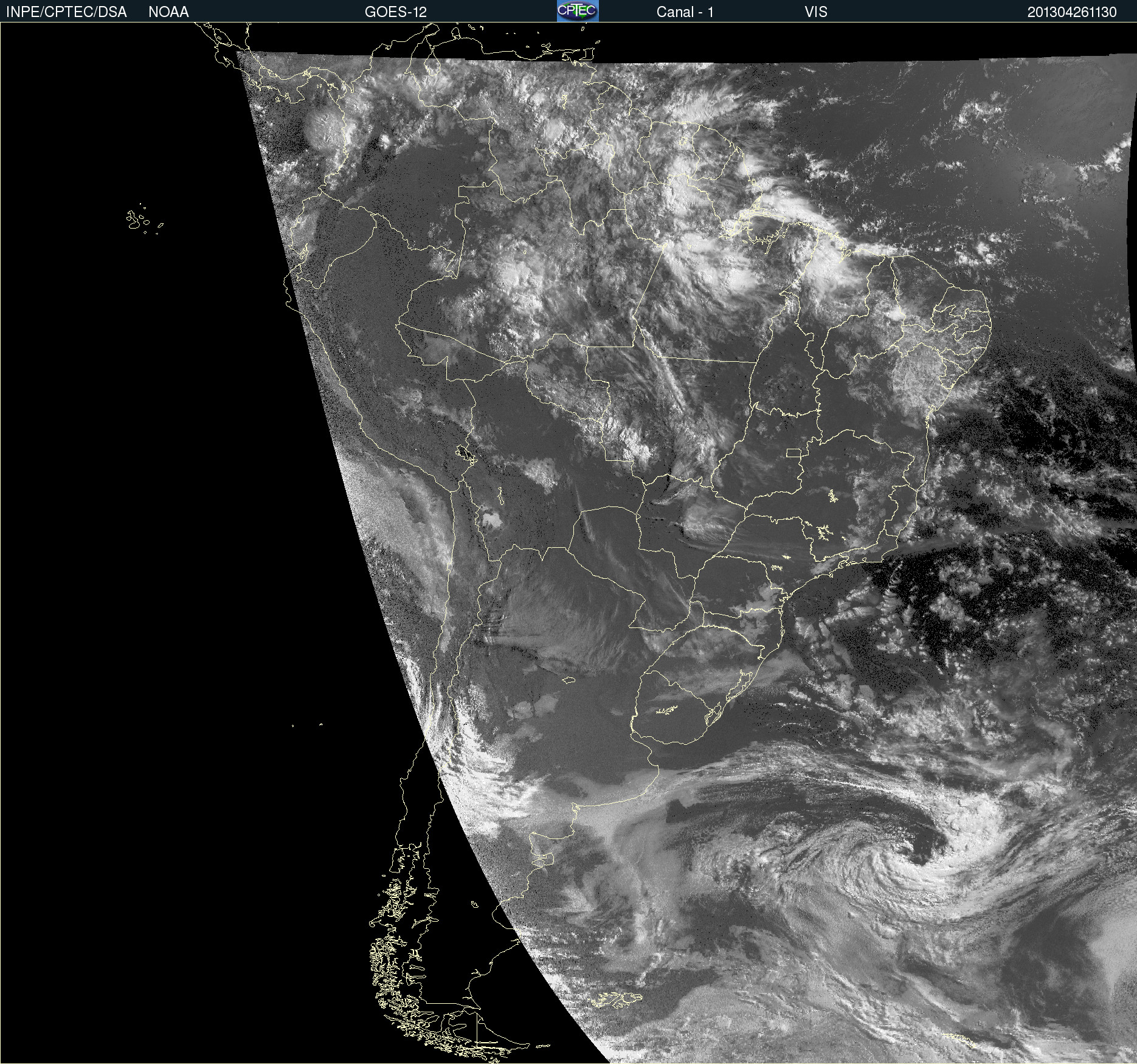1137x1064 pixels.
Task: Click the satellite image of South America
Action: [568, 543]
